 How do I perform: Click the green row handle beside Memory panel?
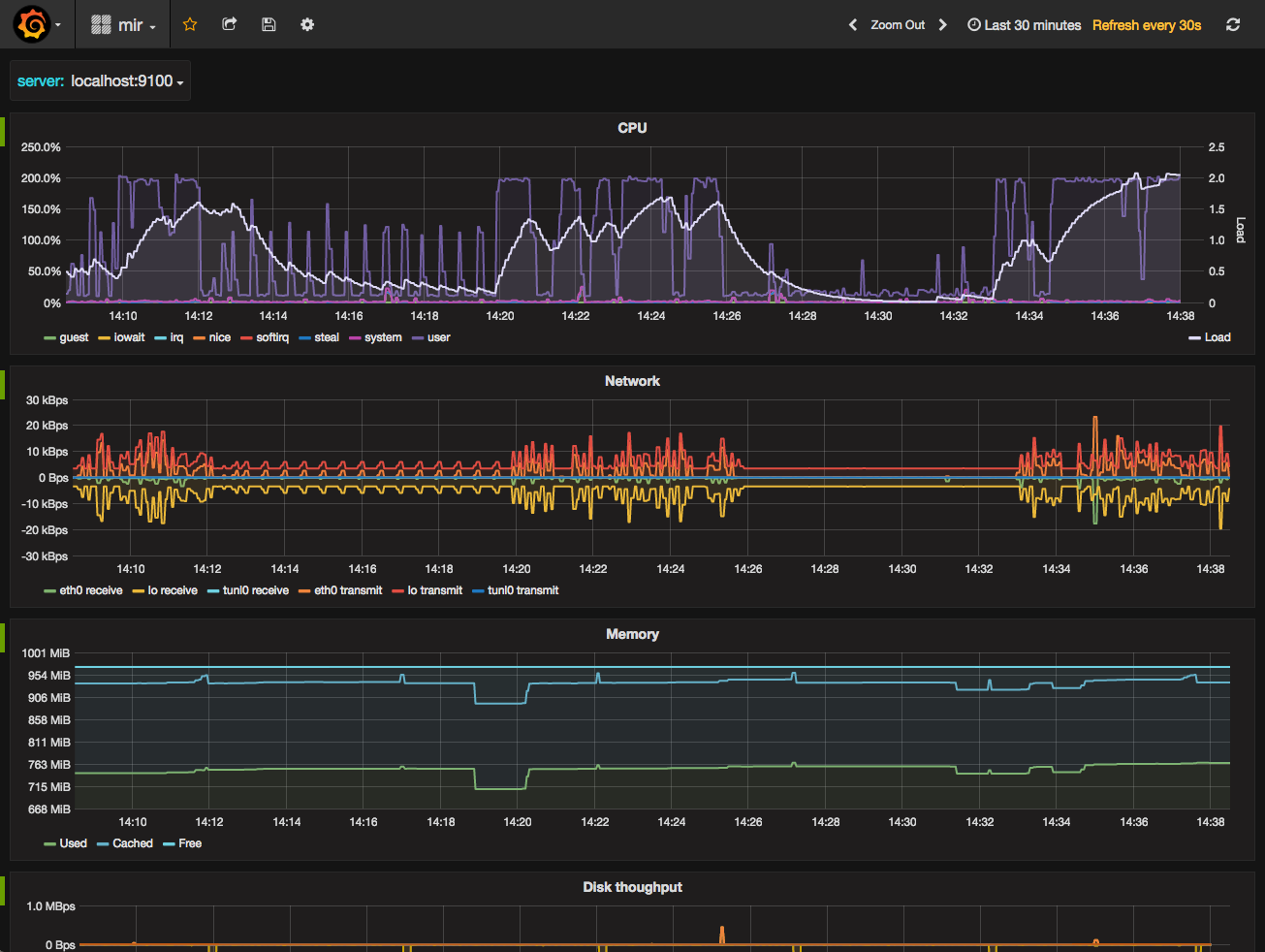click(x=3, y=637)
